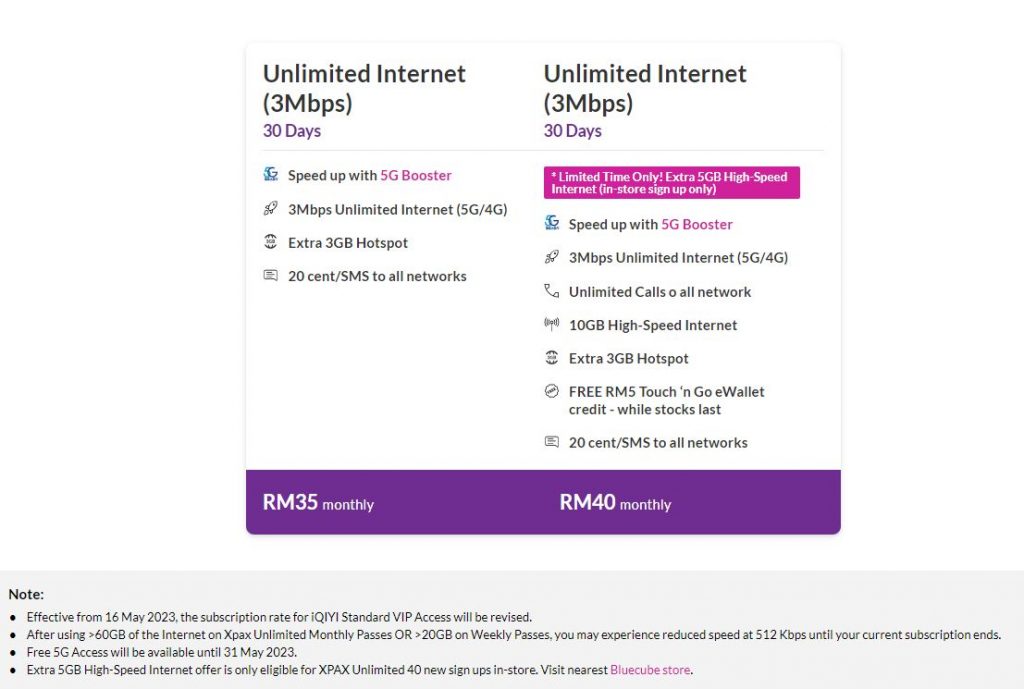Select the RM40 monthly price
1024x689 pixels.
point(615,503)
